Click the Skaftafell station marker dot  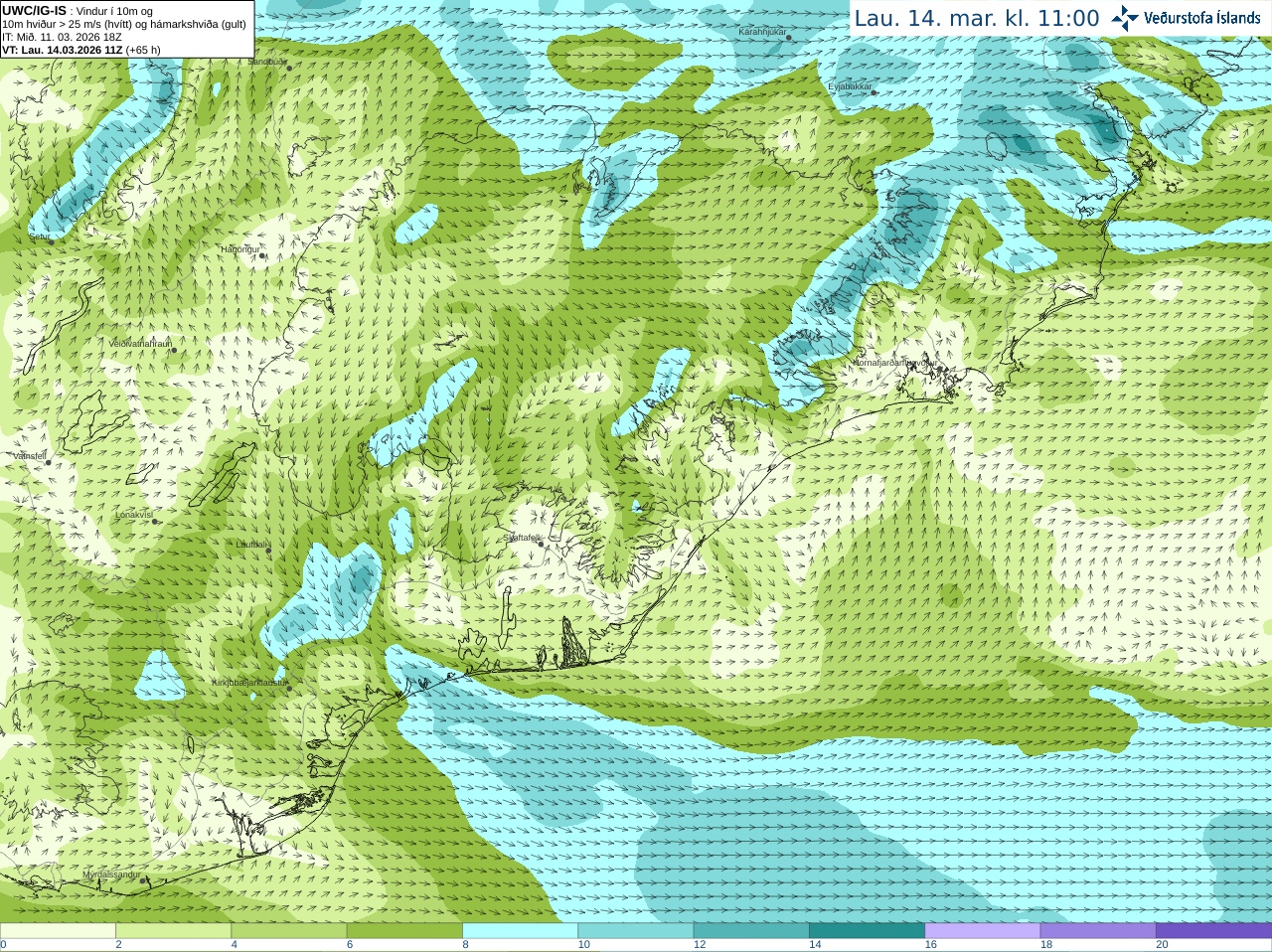[x=542, y=544]
